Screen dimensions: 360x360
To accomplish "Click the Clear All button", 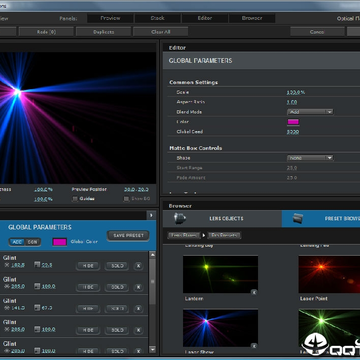I will click(161, 32).
